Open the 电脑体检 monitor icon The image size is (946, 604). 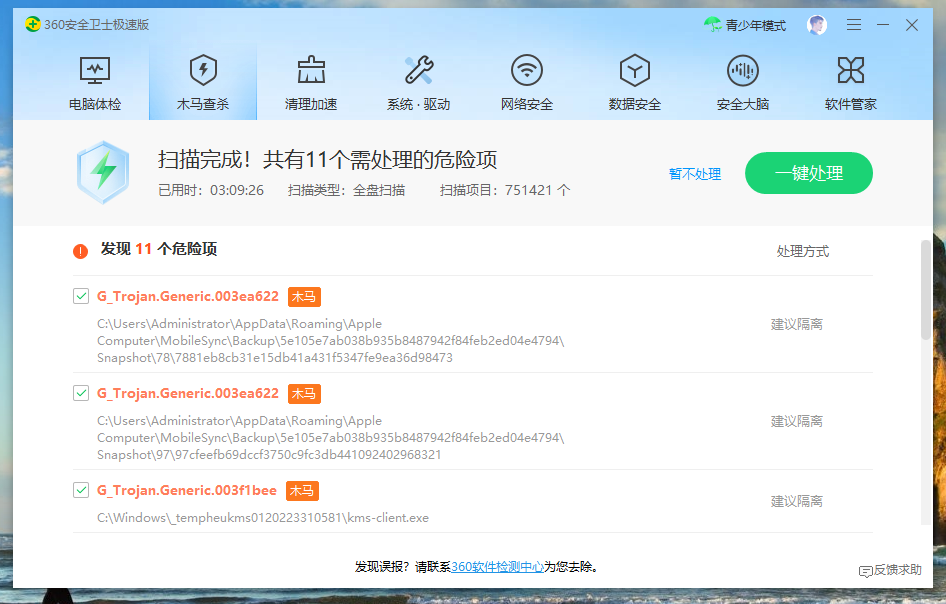point(95,71)
